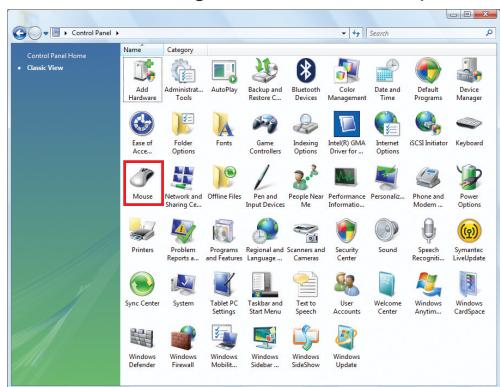500x387 pixels.
Task: Sort items by Category column header
Action: 186,50
